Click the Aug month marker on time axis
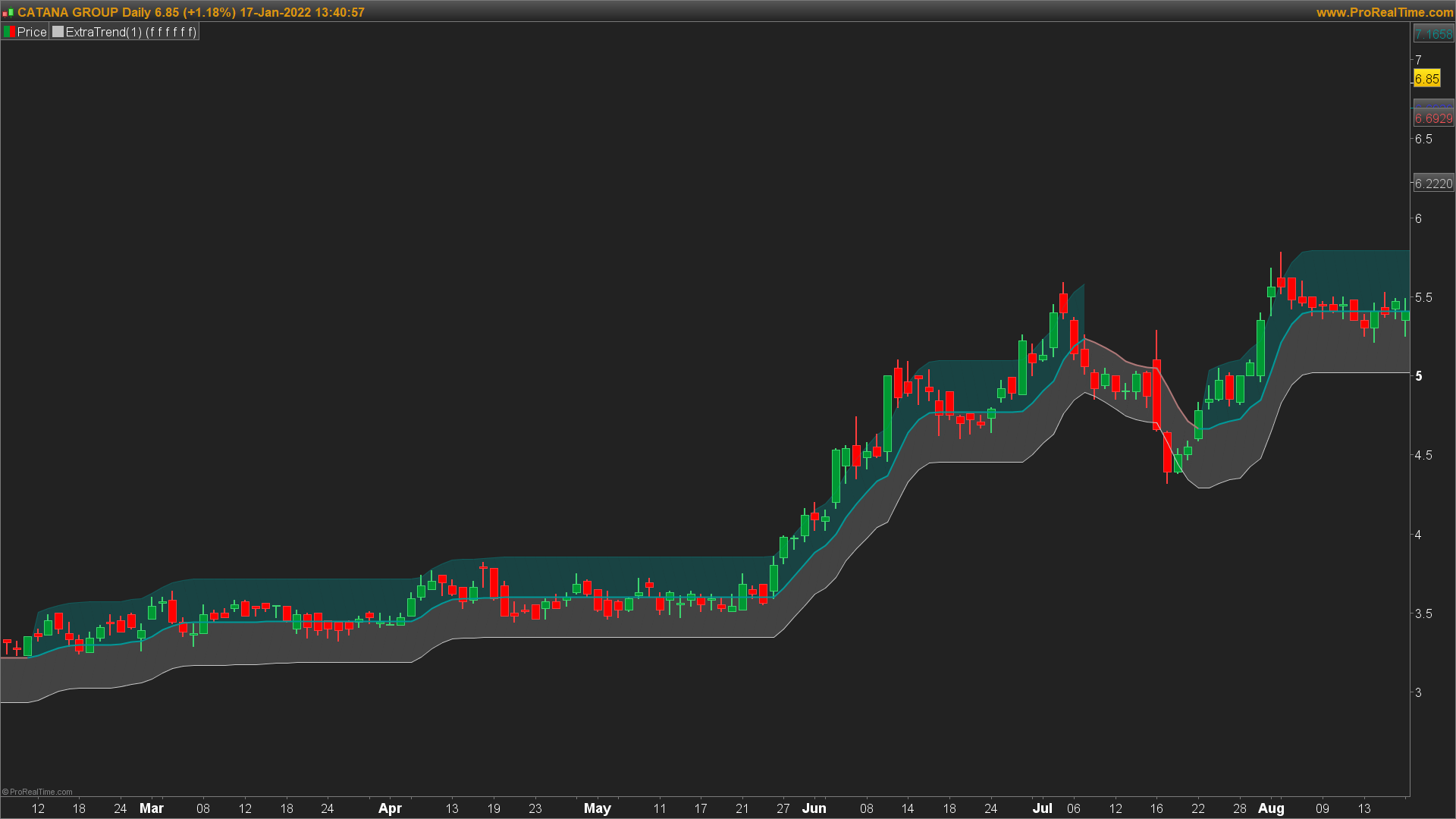The width and height of the screenshot is (1456, 819). click(1271, 808)
